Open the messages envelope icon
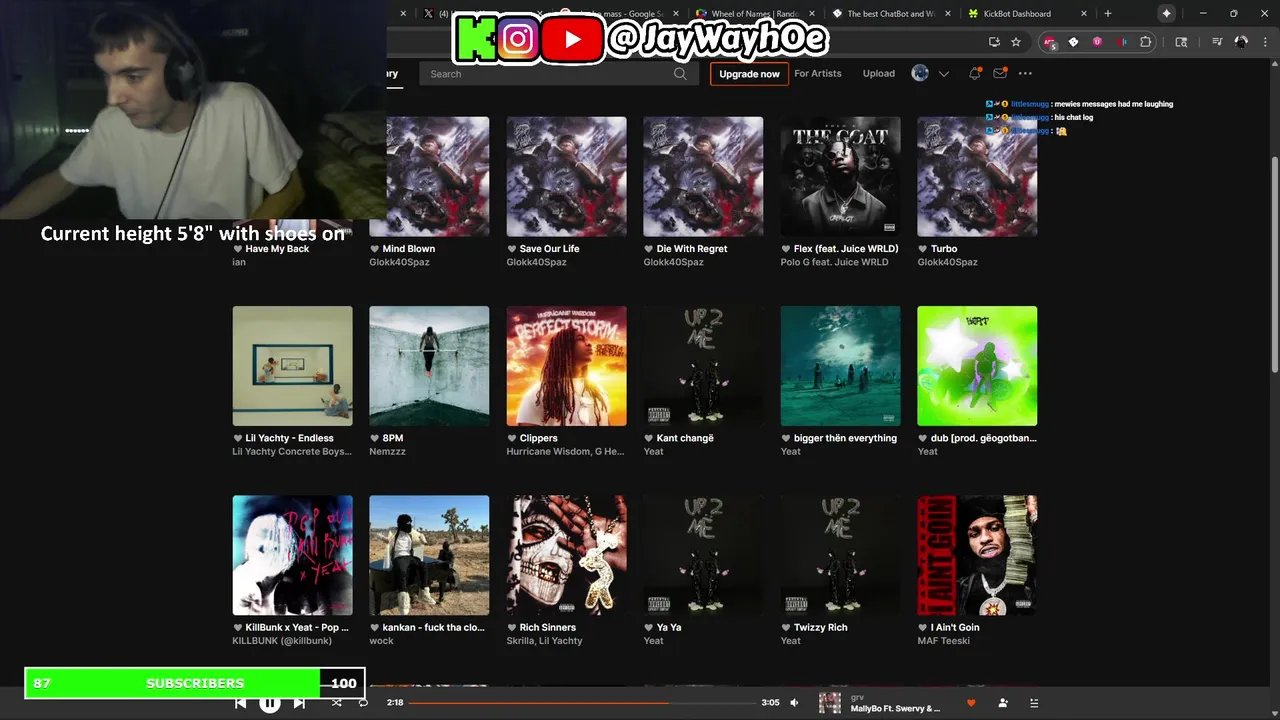 999,73
